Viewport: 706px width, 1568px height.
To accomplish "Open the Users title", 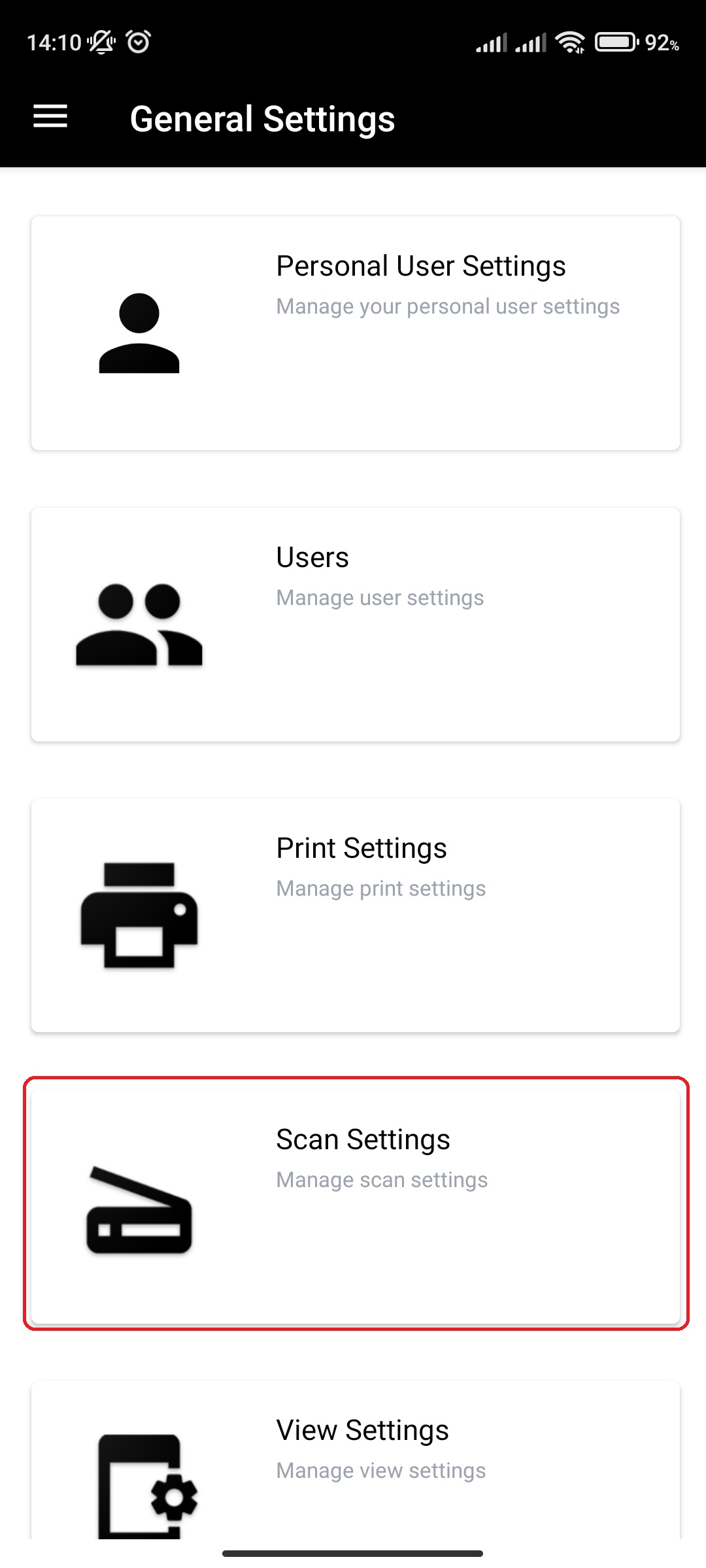I will click(312, 557).
